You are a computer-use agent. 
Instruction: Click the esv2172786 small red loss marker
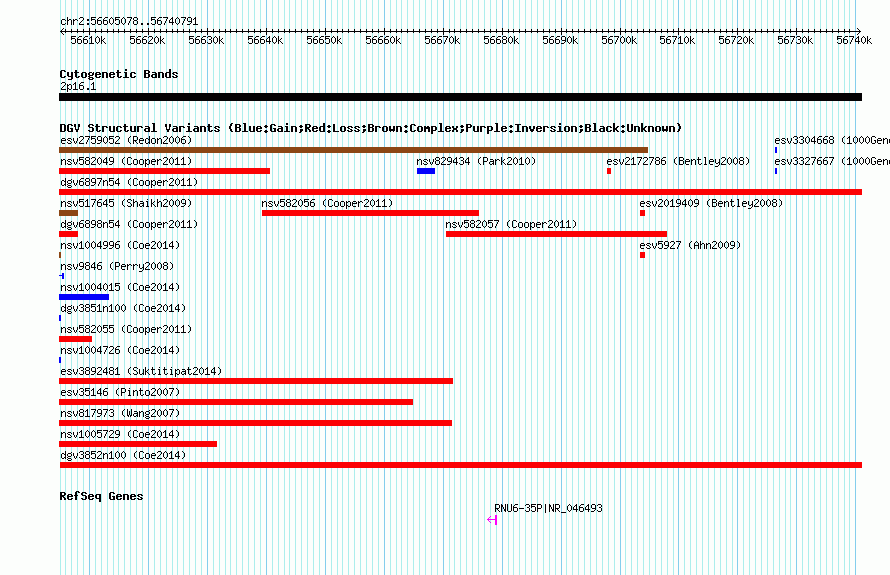[609, 171]
